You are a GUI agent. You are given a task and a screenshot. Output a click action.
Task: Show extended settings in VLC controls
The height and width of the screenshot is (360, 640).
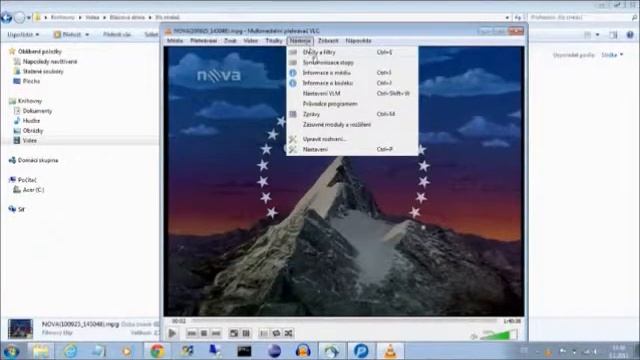point(246,333)
